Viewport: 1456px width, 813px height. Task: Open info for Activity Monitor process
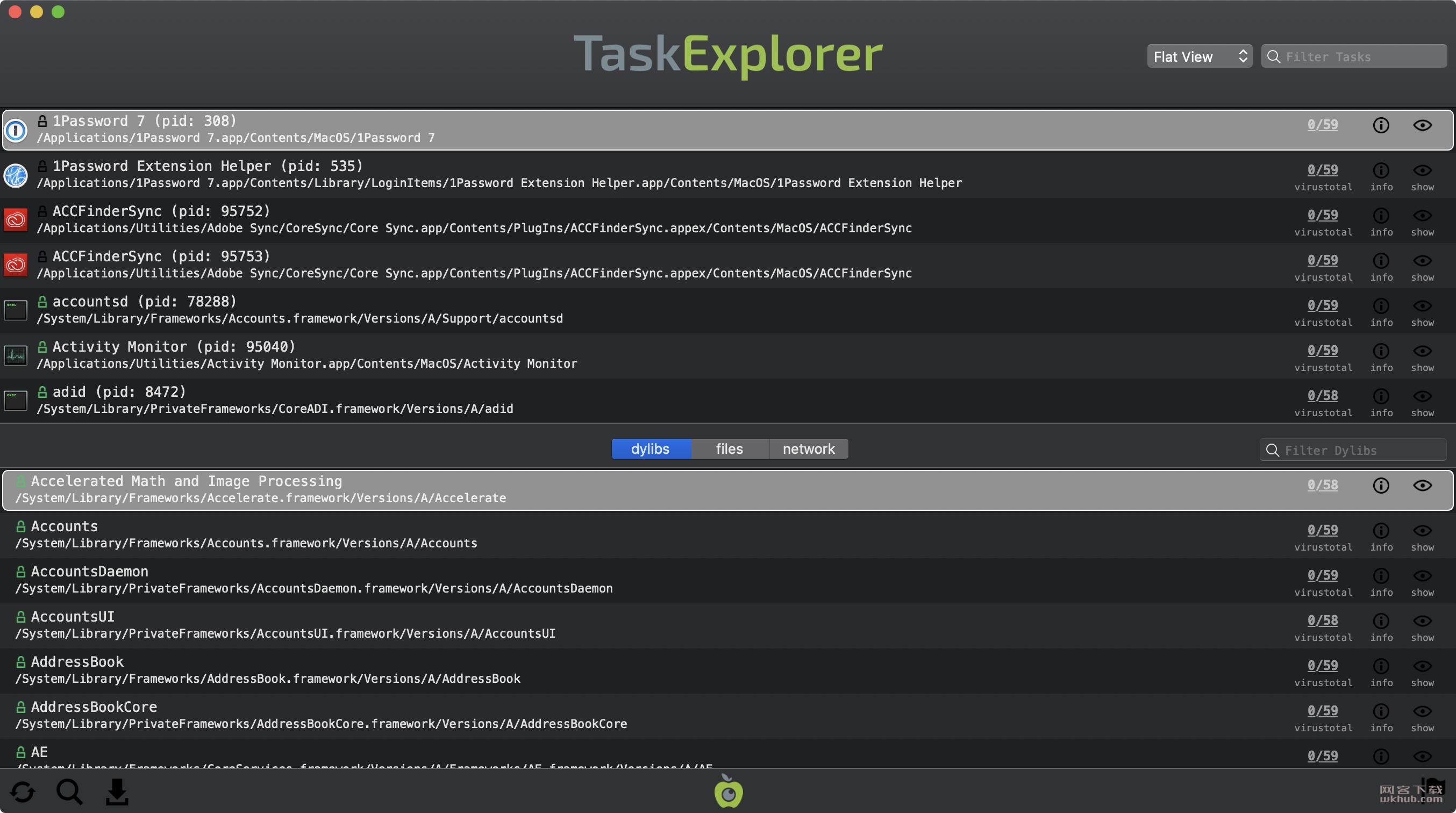click(1381, 351)
